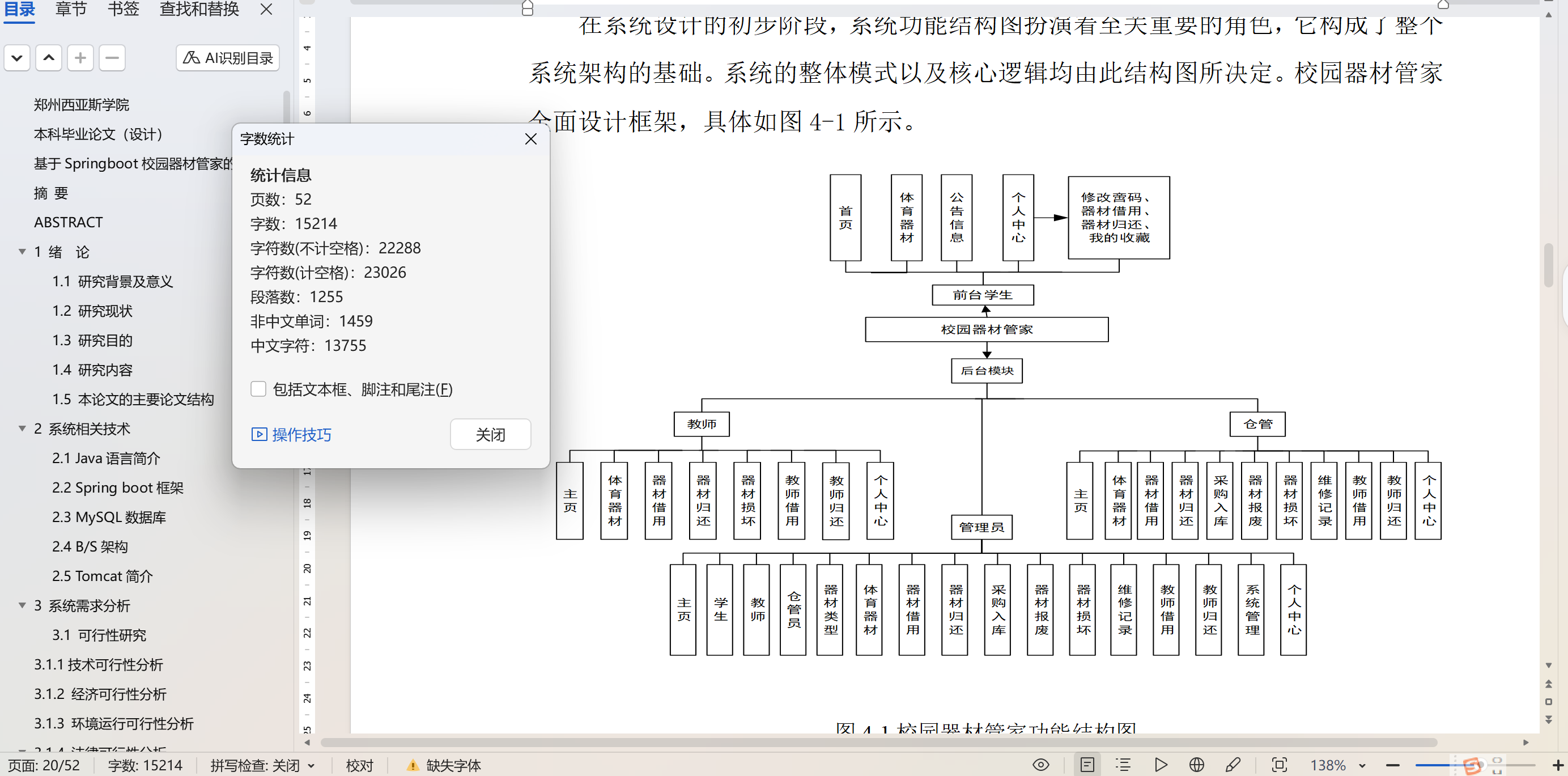Viewport: 1568px width, 776px height.
Task: Click the fit-to-page zoom icon
Action: point(1280,765)
